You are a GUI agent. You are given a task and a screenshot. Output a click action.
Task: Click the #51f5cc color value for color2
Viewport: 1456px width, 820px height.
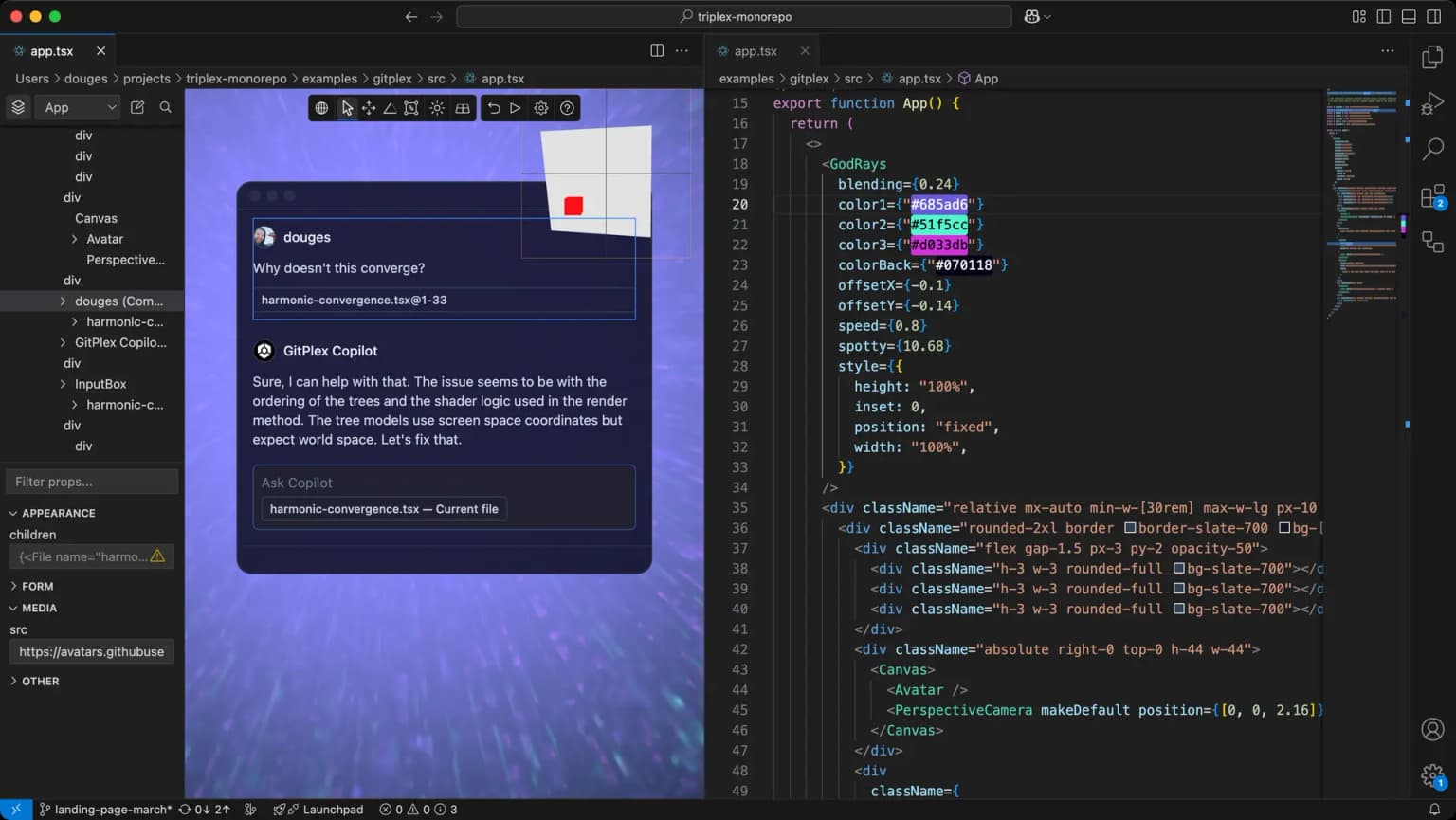938,225
